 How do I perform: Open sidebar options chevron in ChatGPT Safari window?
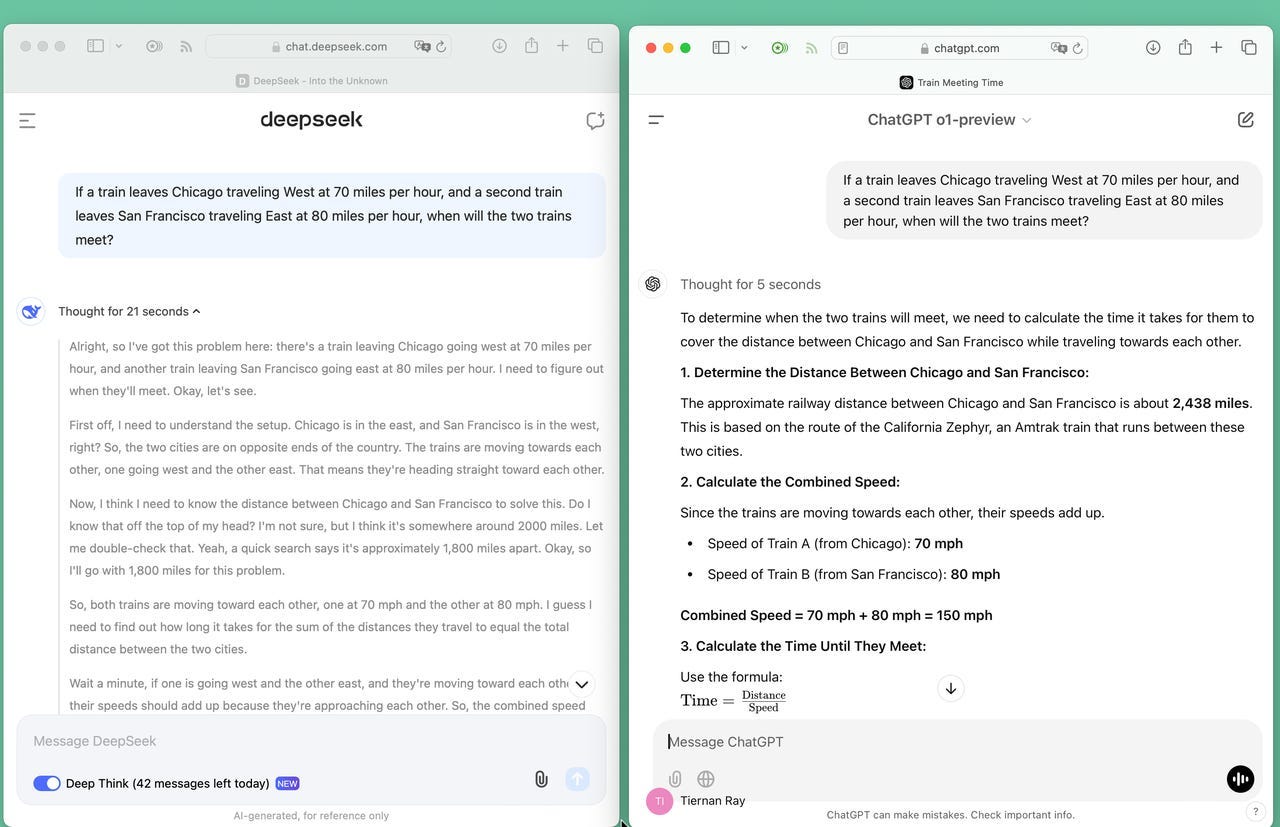click(x=744, y=47)
